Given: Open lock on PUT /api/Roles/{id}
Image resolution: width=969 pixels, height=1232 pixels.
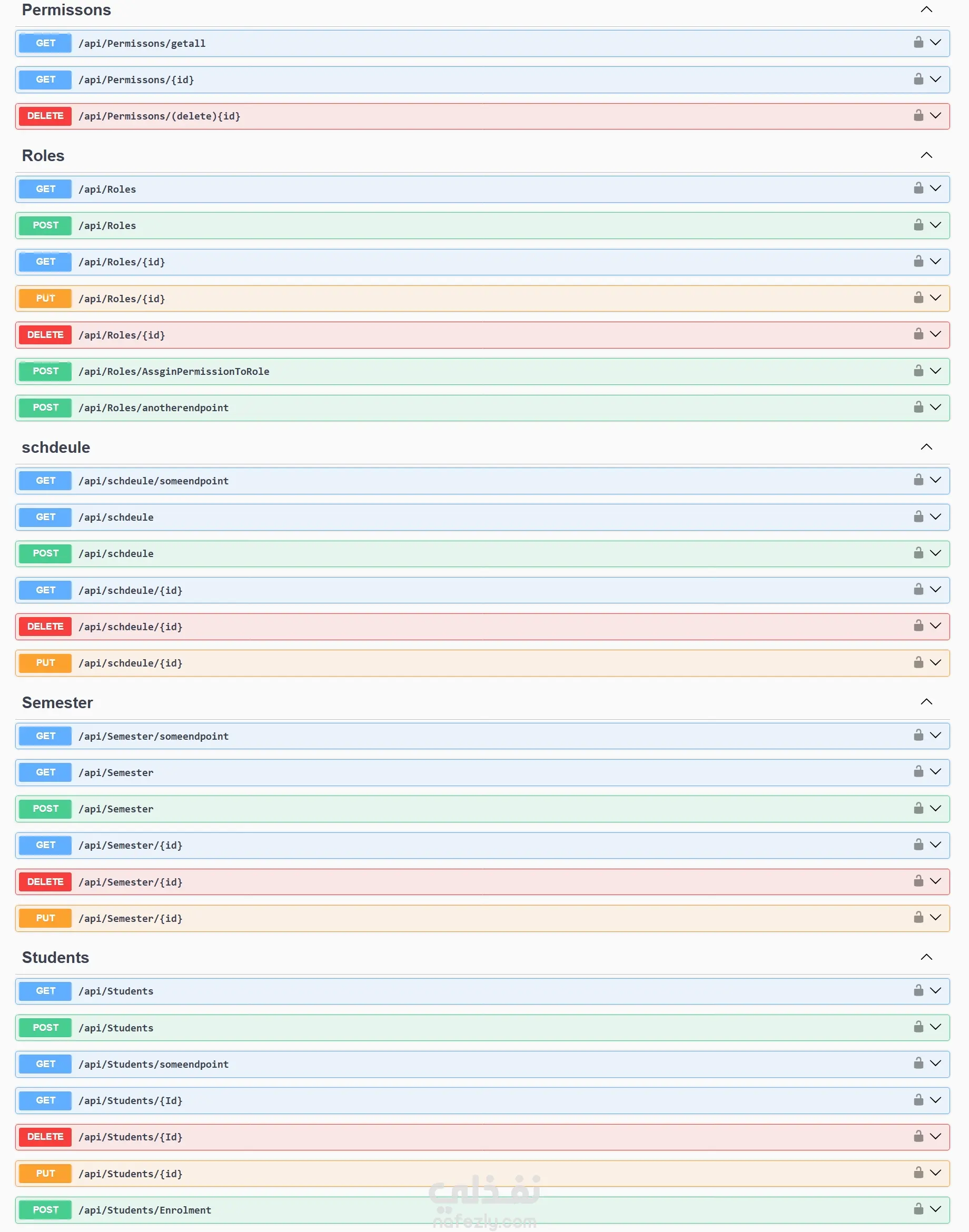Looking at the screenshot, I should [918, 297].
